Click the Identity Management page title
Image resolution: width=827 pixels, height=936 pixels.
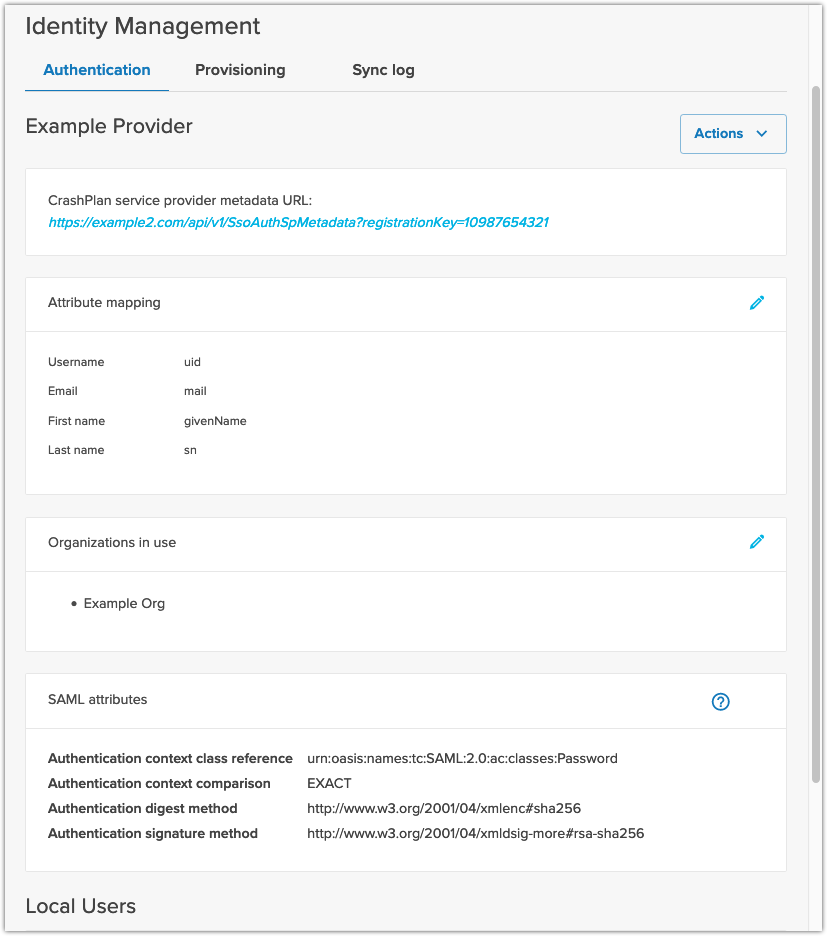click(x=143, y=26)
